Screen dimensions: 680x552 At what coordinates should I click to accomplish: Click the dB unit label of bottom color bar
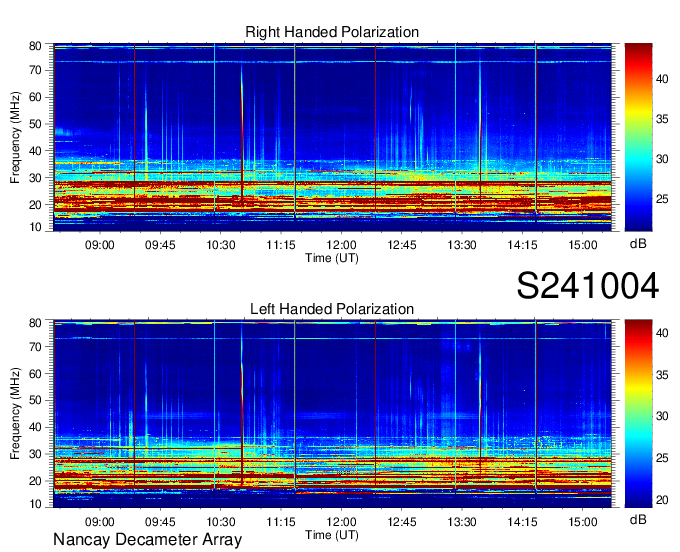coord(638,519)
